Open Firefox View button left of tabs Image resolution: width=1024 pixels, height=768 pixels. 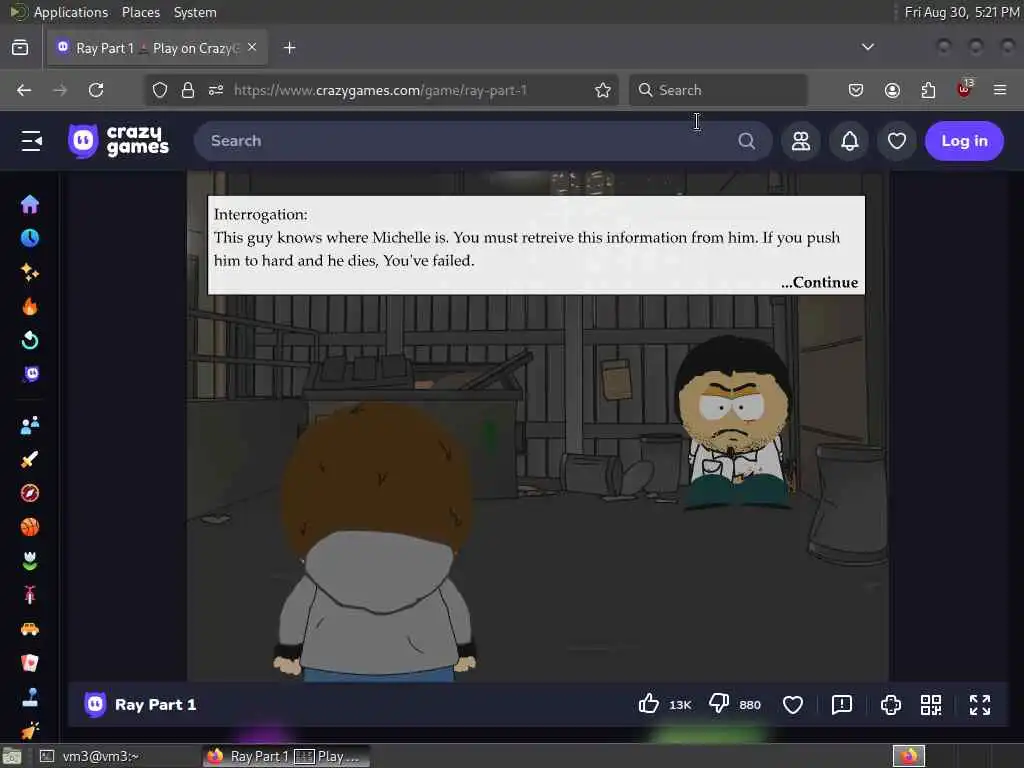point(20,48)
